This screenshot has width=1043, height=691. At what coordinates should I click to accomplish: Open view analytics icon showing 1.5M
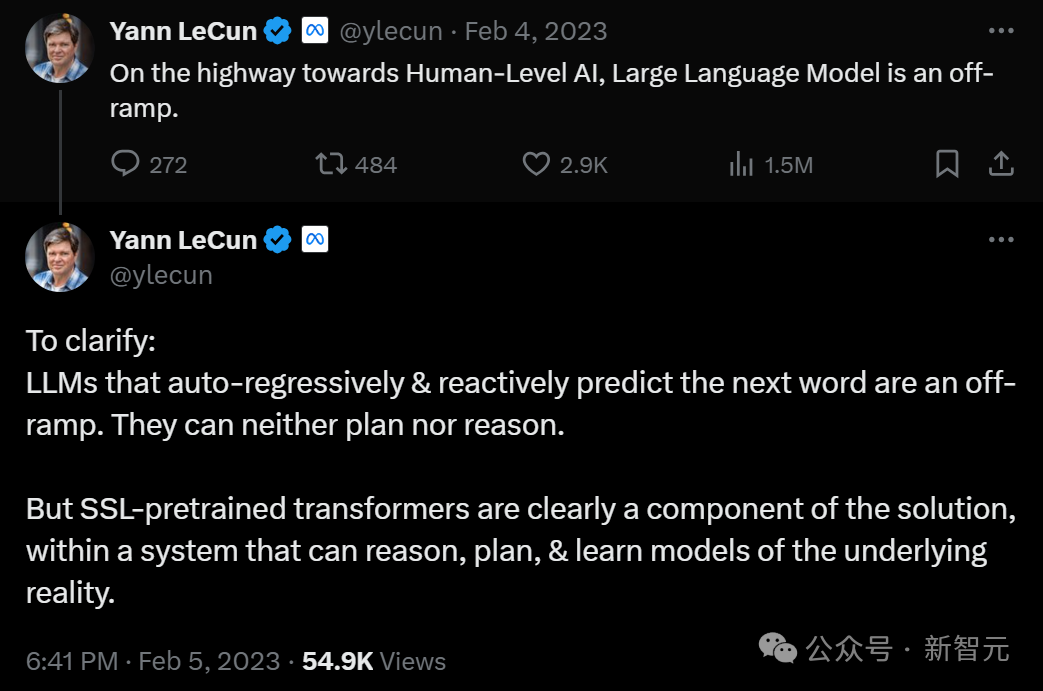pos(741,164)
